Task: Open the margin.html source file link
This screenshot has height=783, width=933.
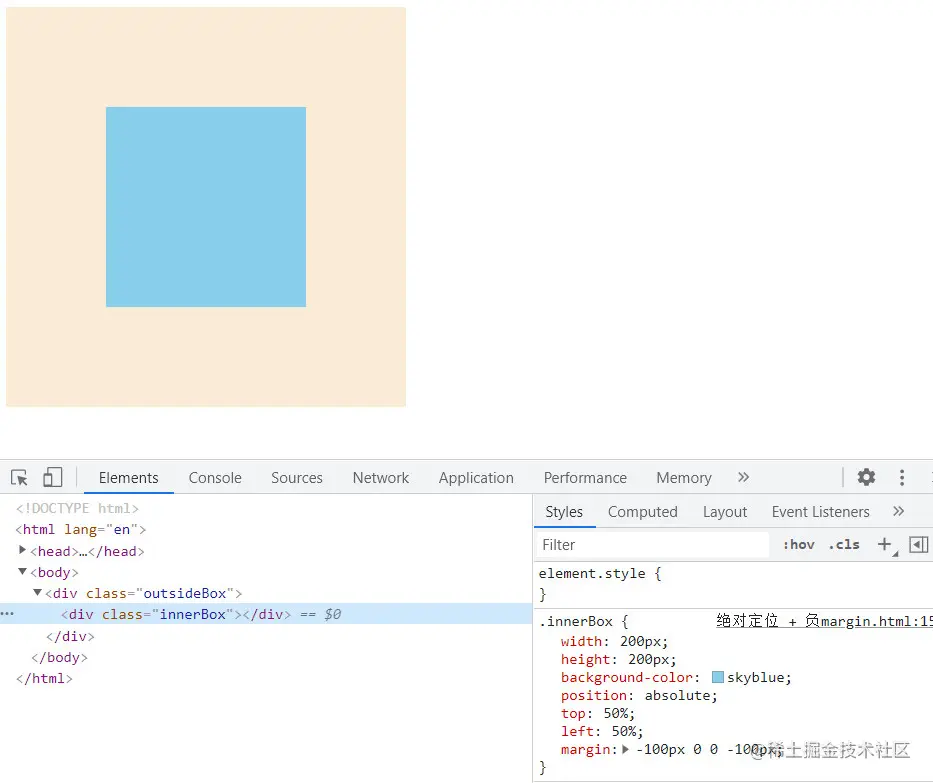Action: point(824,621)
